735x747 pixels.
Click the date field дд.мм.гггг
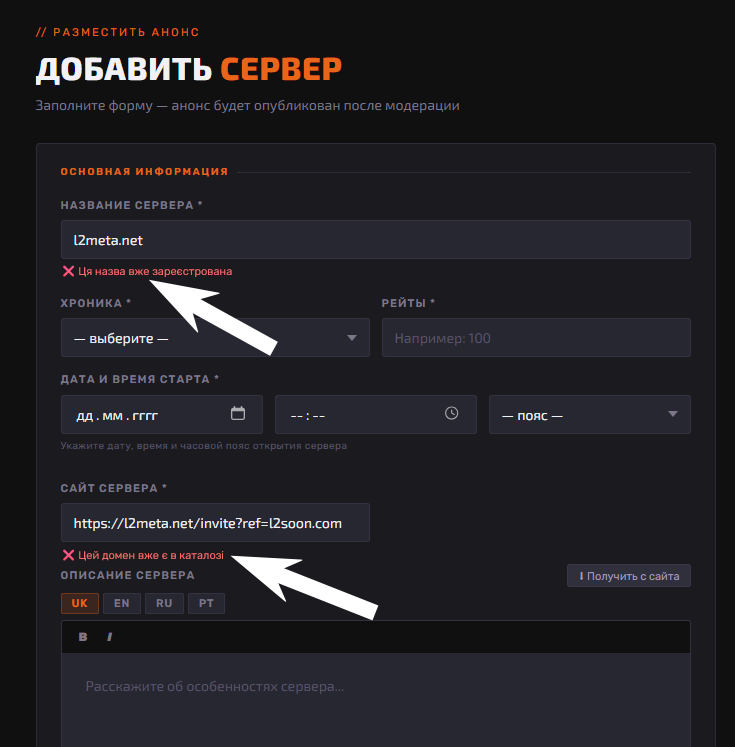click(x=161, y=414)
